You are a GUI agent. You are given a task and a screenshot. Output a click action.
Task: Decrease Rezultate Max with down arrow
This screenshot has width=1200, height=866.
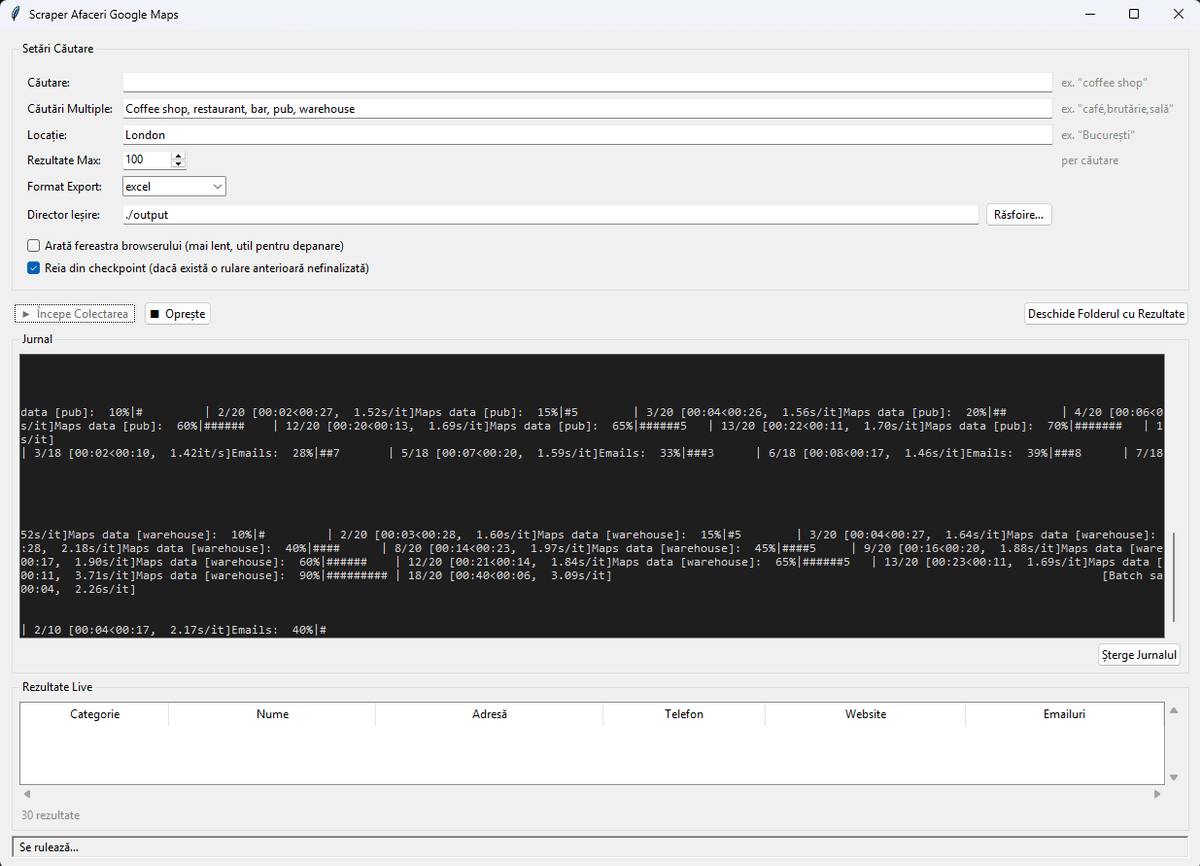[178, 164]
